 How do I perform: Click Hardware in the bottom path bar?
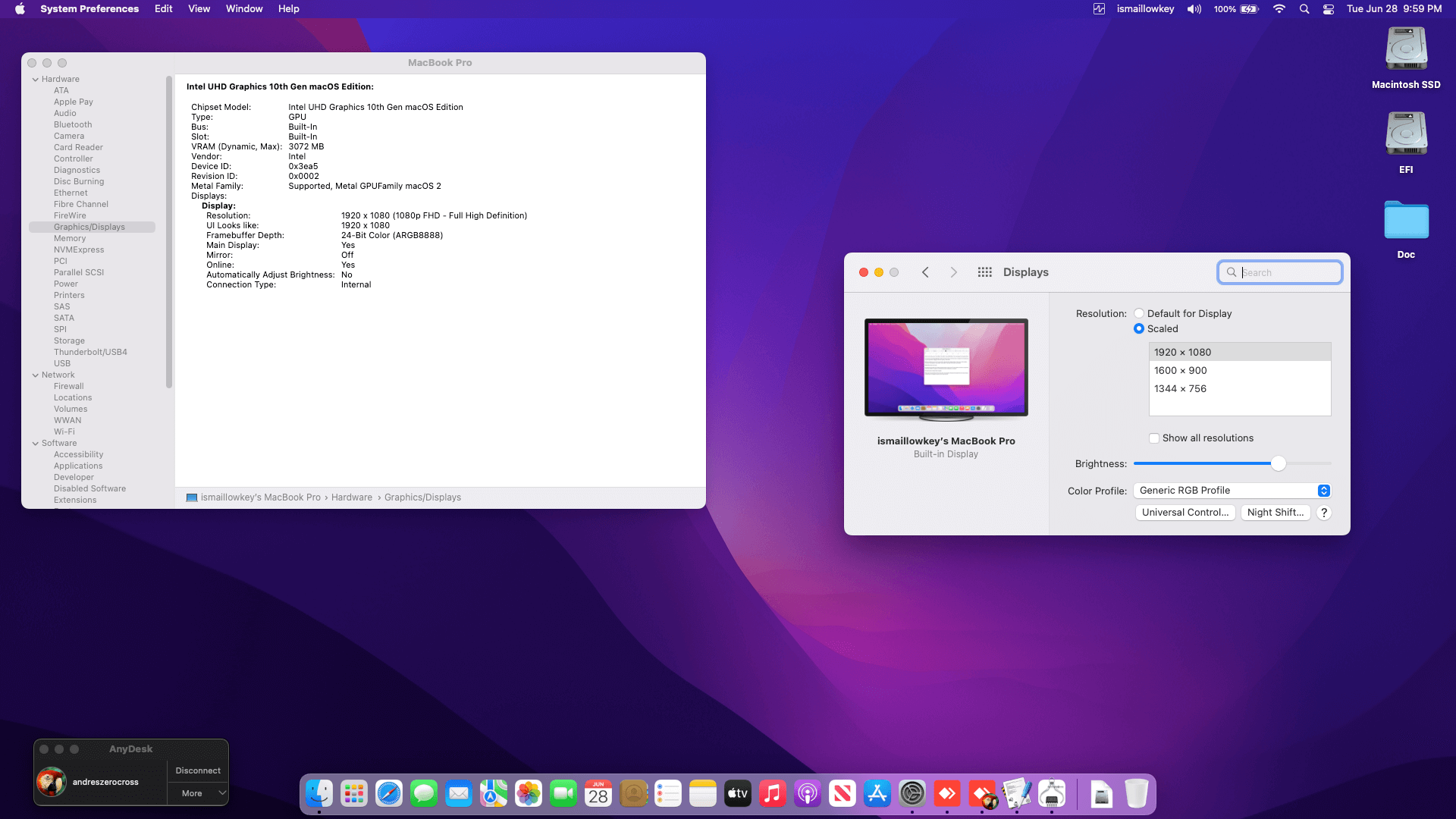(352, 497)
